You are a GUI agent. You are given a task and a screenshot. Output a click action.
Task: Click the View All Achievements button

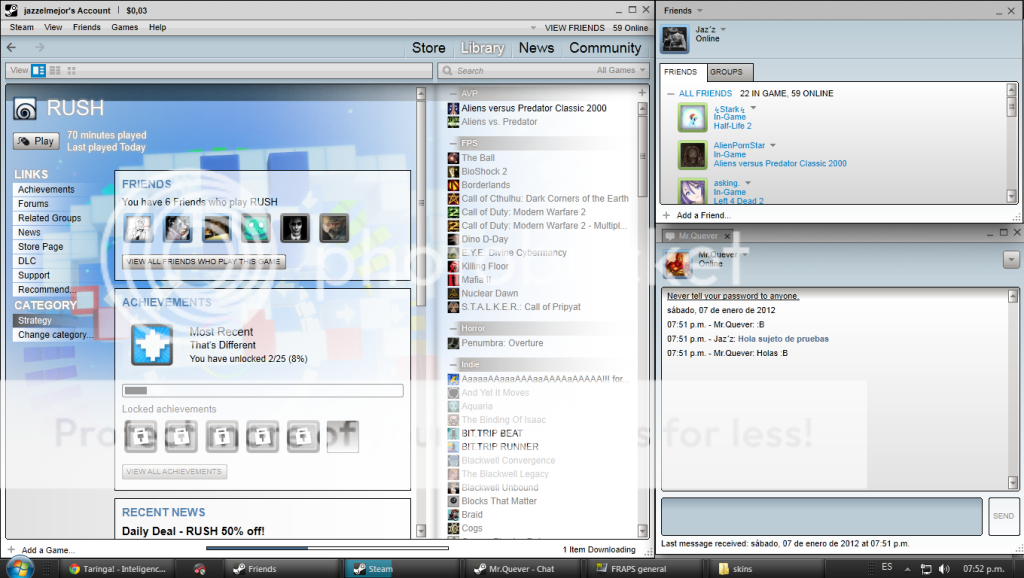174,472
